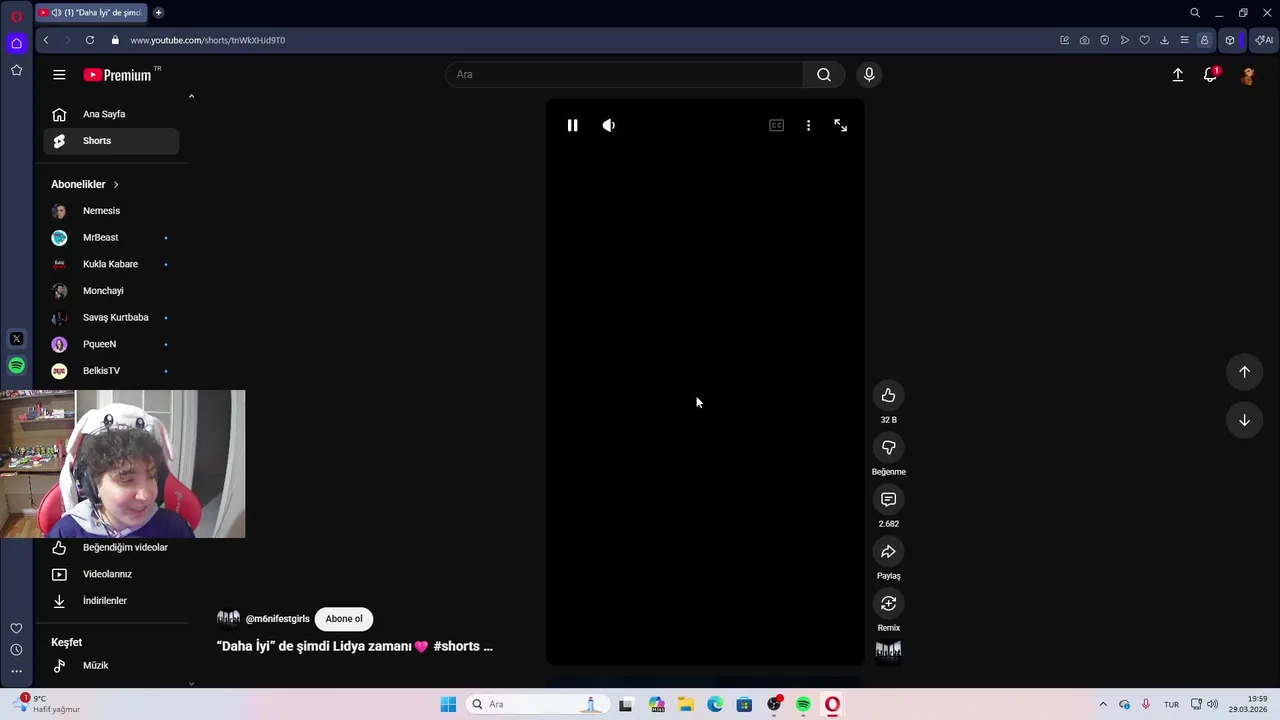Image resolution: width=1280 pixels, height=720 pixels.
Task: Open Opera tab search magnifier
Action: (x=1195, y=13)
